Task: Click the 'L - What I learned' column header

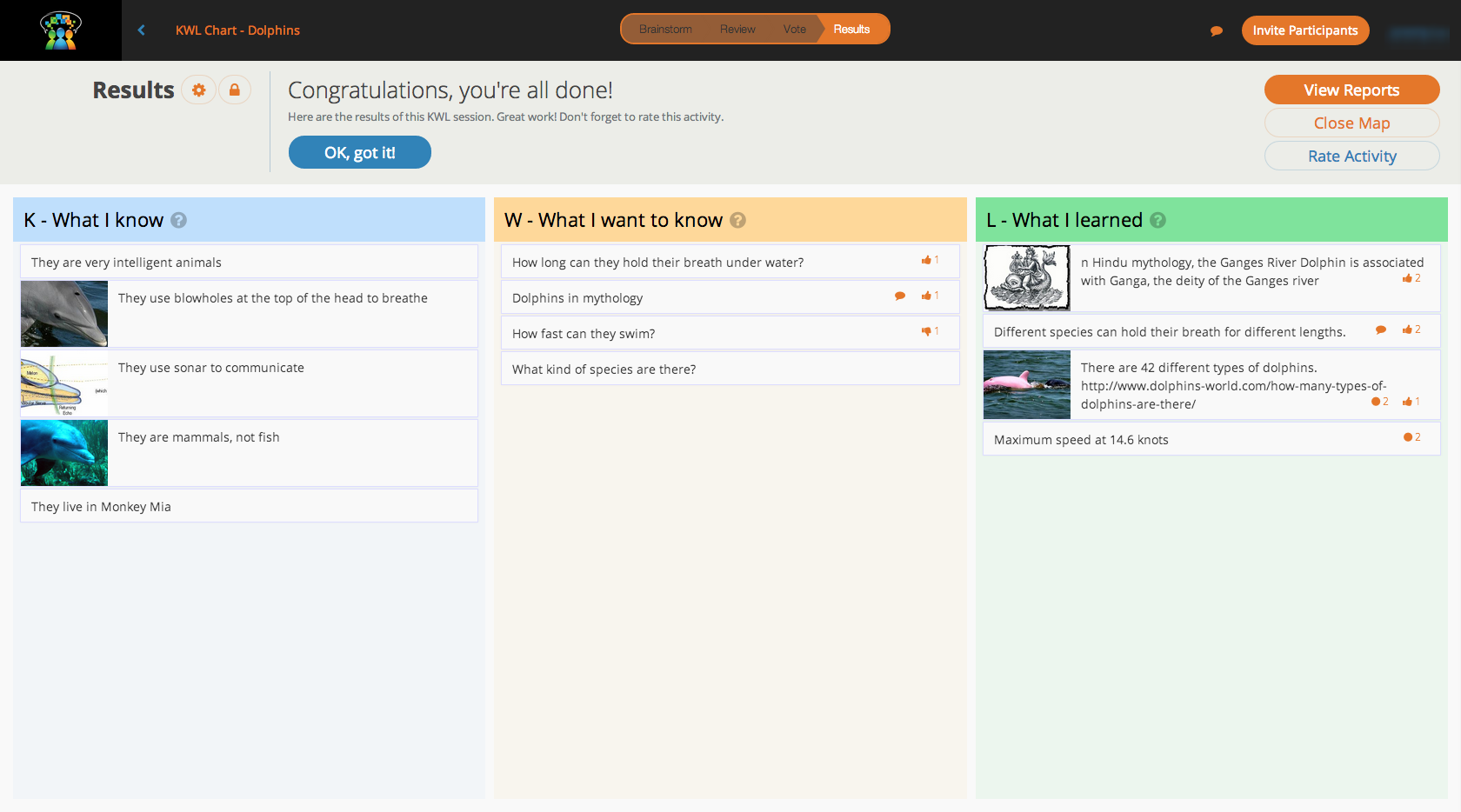Action: (1211, 219)
